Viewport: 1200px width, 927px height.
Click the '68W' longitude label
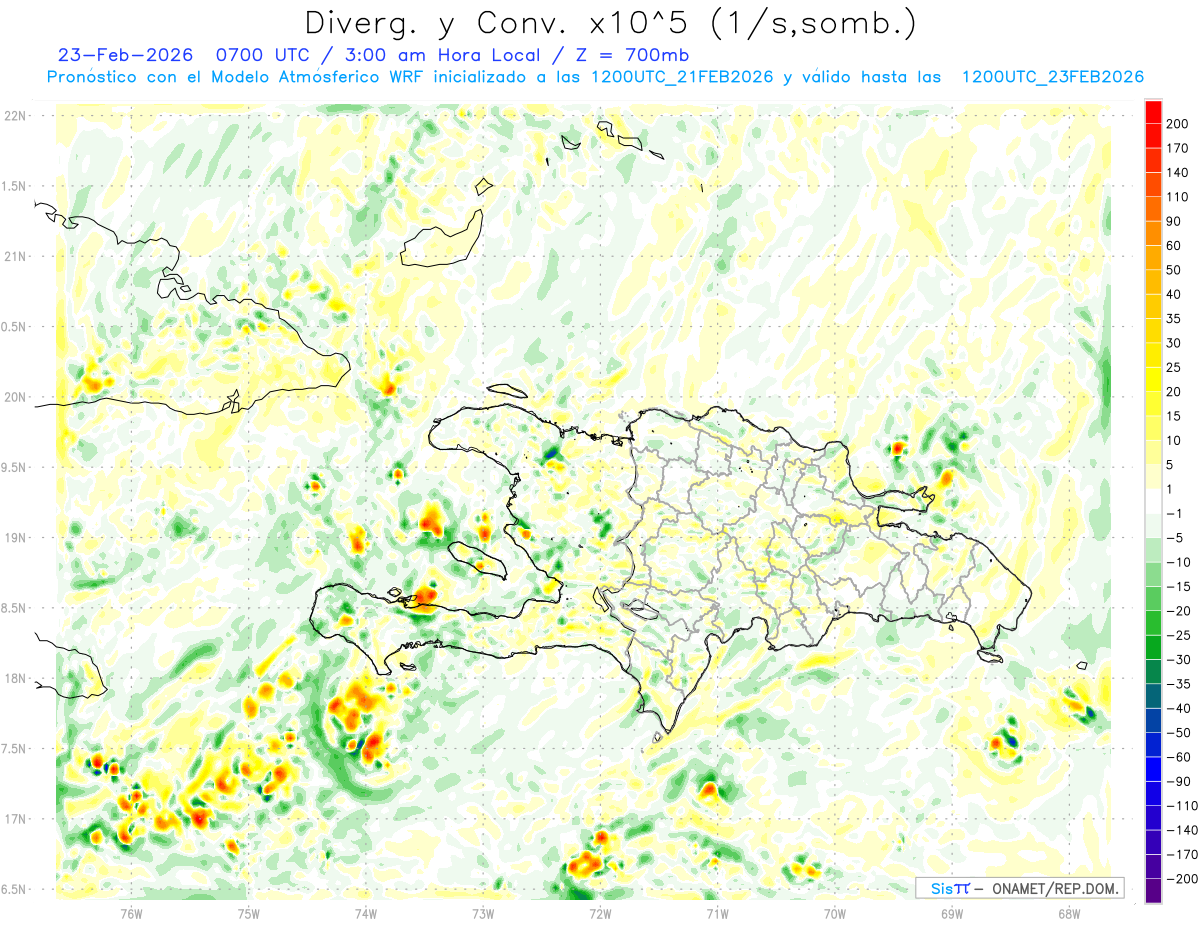[1068, 912]
